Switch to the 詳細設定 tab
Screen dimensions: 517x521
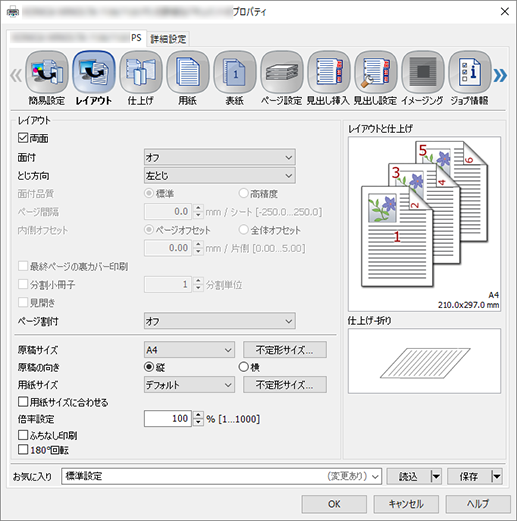coord(168,39)
